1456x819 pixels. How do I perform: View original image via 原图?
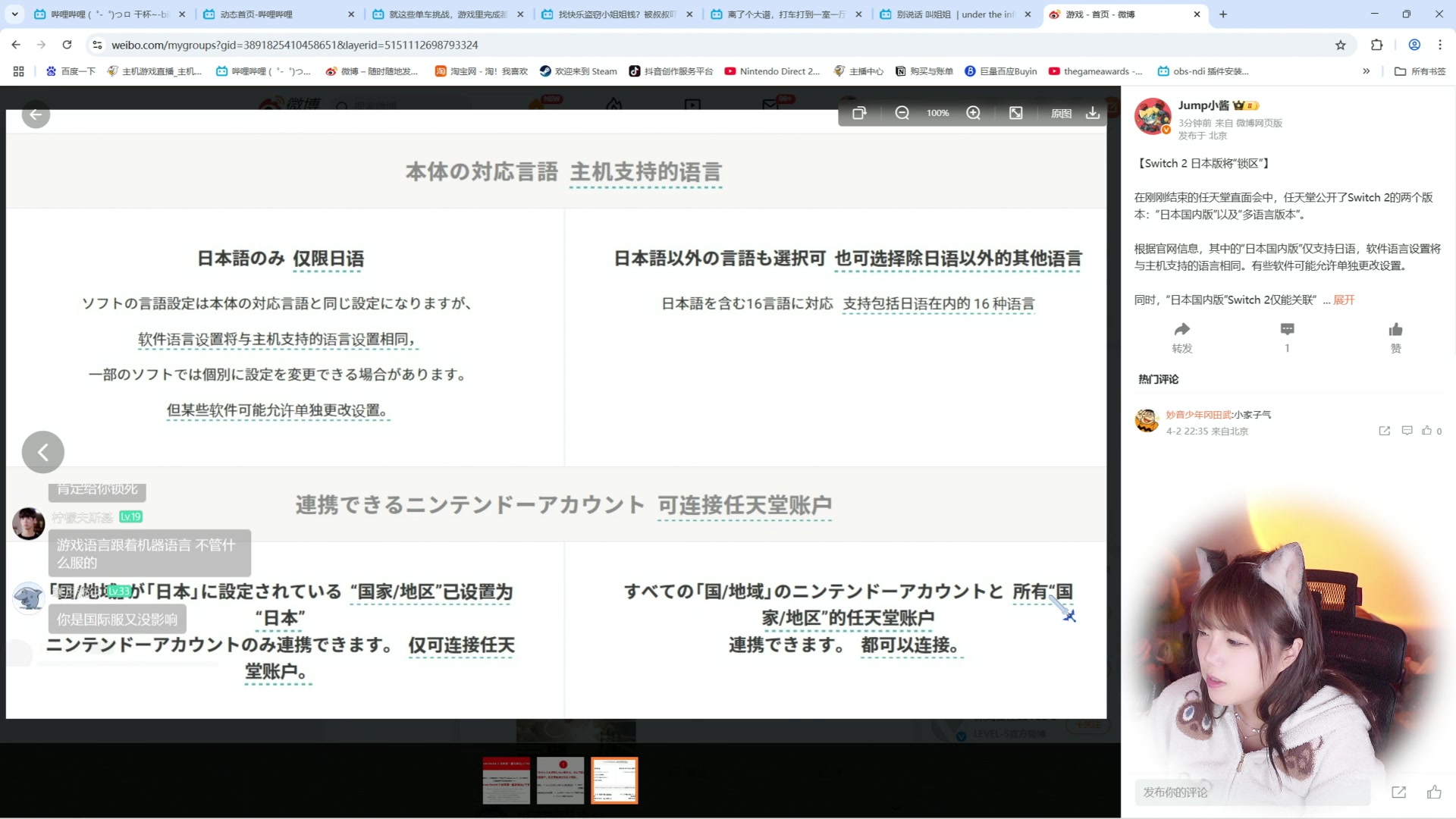click(x=1061, y=113)
